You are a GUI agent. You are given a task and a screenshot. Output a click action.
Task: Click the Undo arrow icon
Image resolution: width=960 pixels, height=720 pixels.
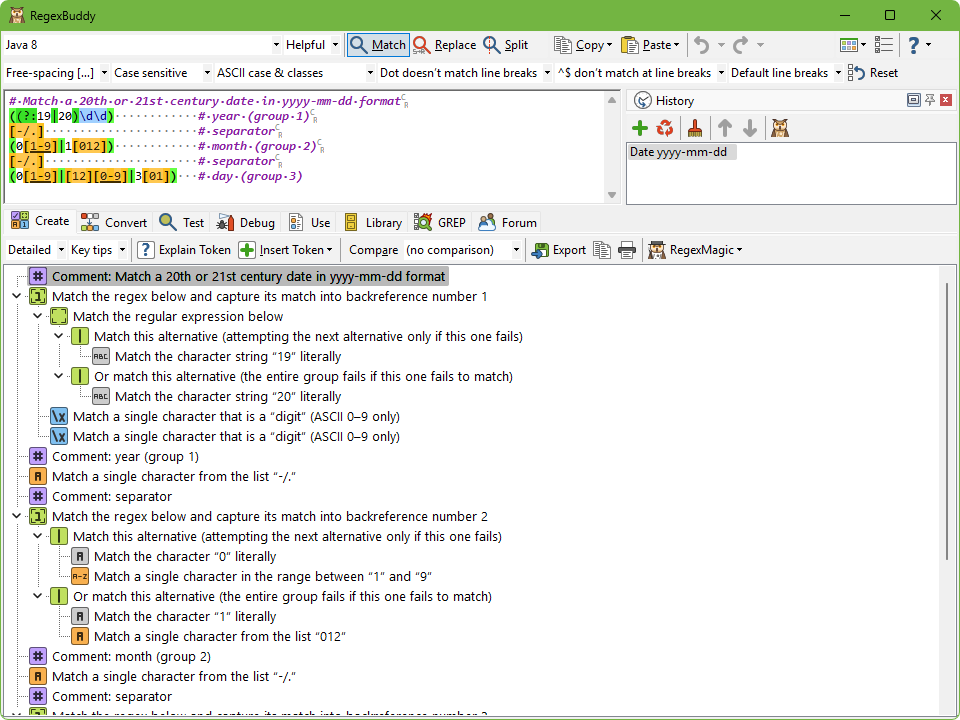[x=702, y=45]
